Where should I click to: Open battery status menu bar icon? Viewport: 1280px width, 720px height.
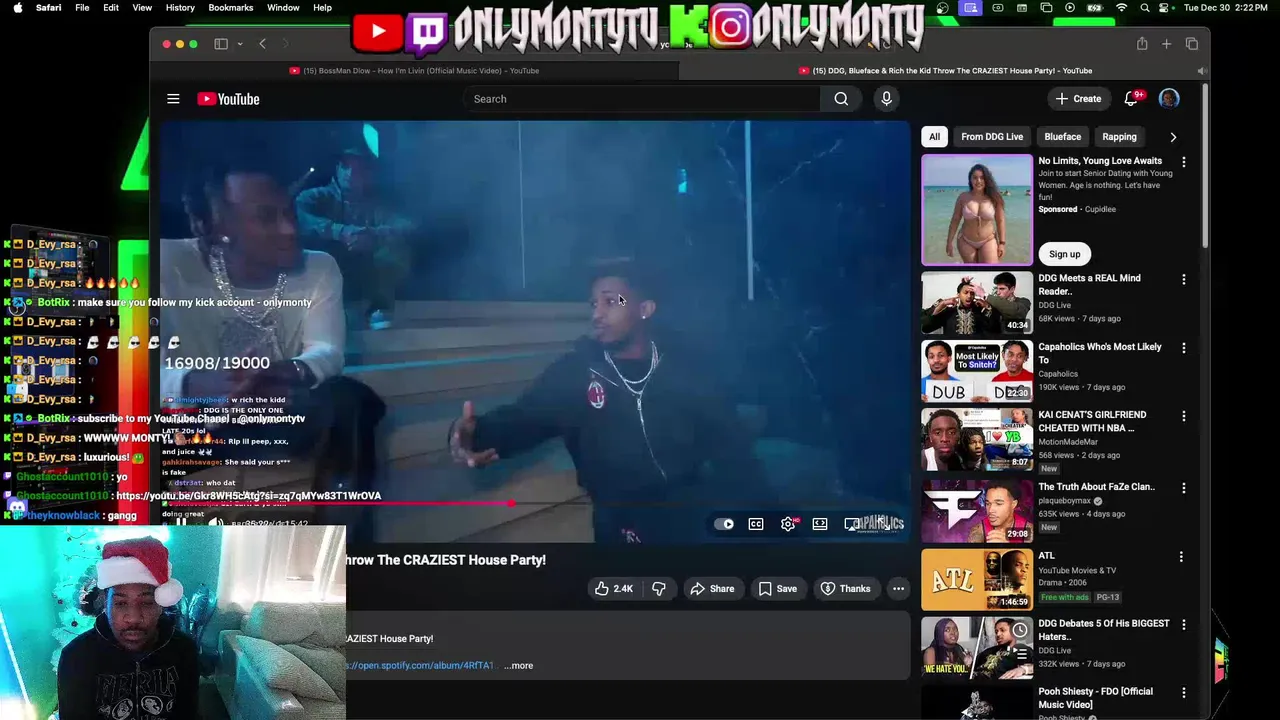coord(1095,8)
